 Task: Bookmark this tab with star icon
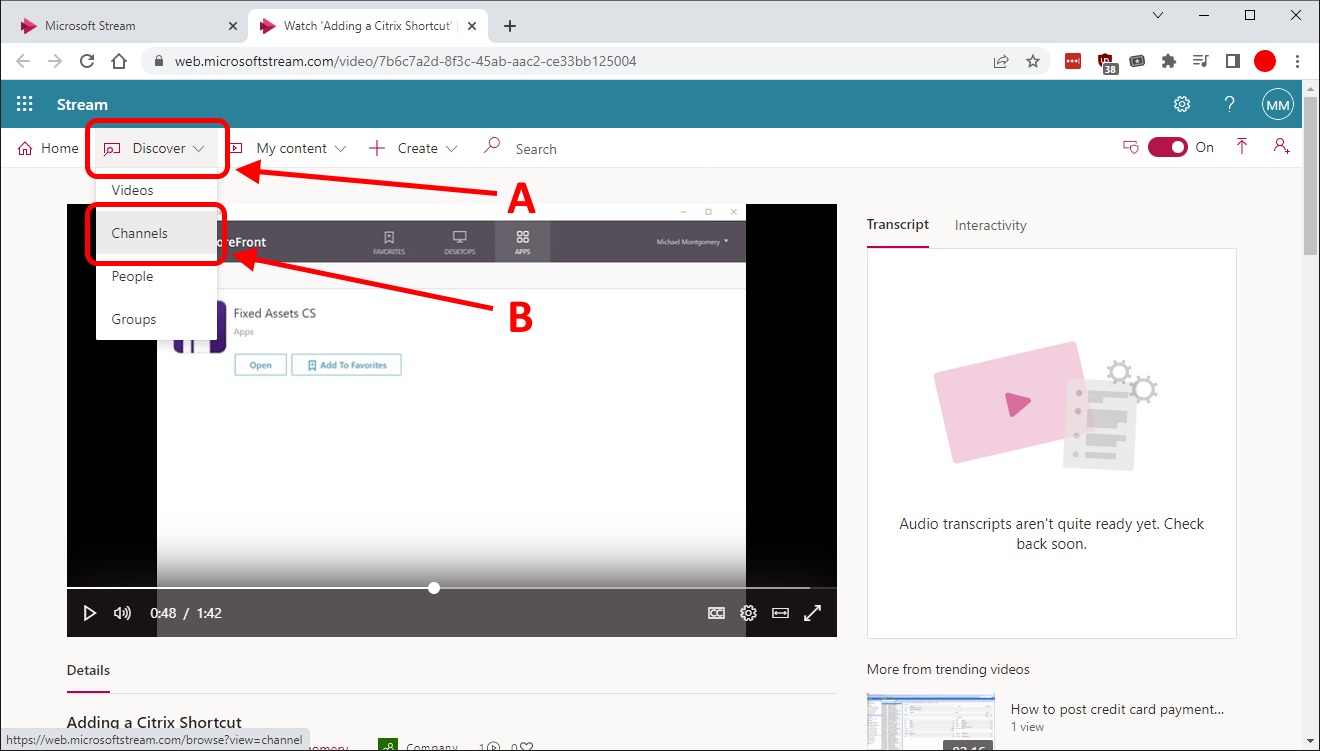(x=1033, y=61)
